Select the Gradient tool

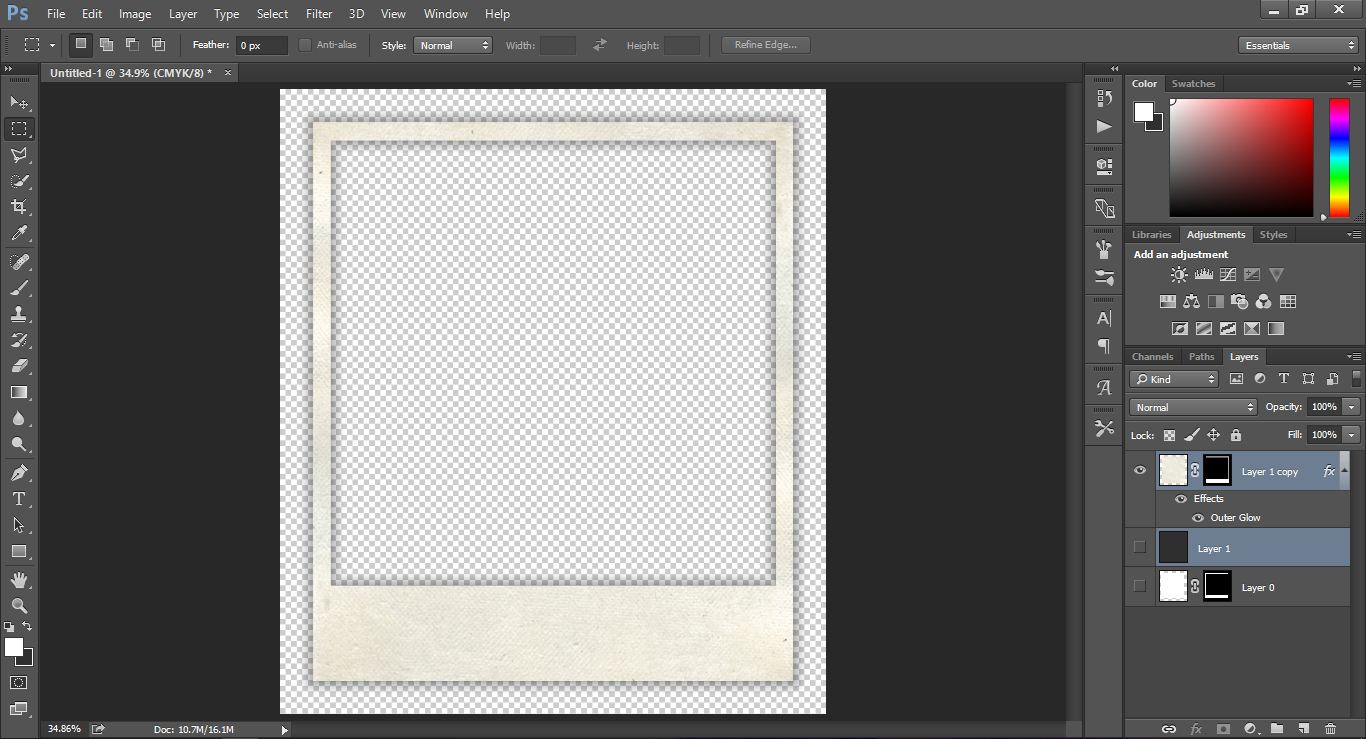19,392
